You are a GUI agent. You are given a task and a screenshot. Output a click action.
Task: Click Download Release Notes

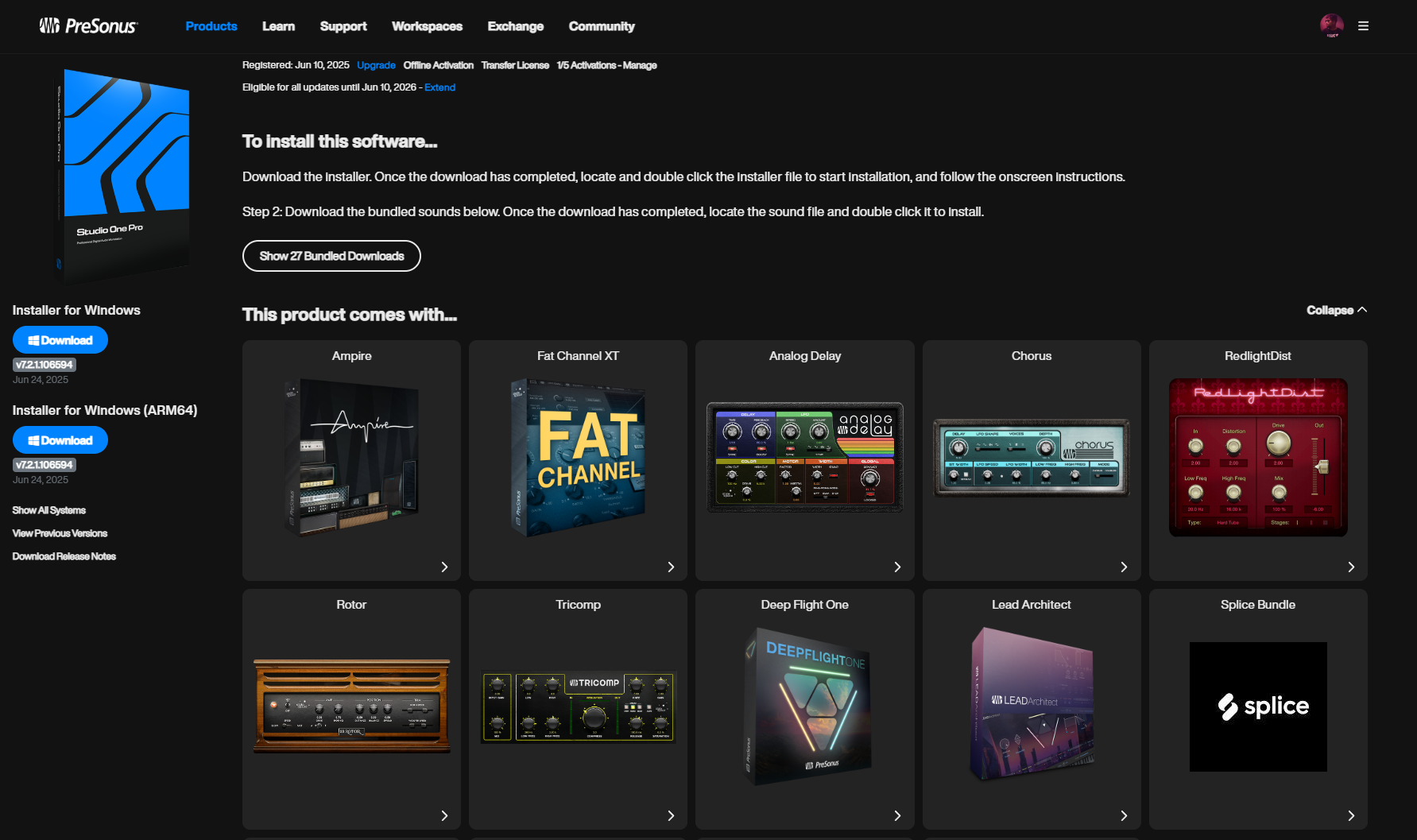(x=64, y=556)
